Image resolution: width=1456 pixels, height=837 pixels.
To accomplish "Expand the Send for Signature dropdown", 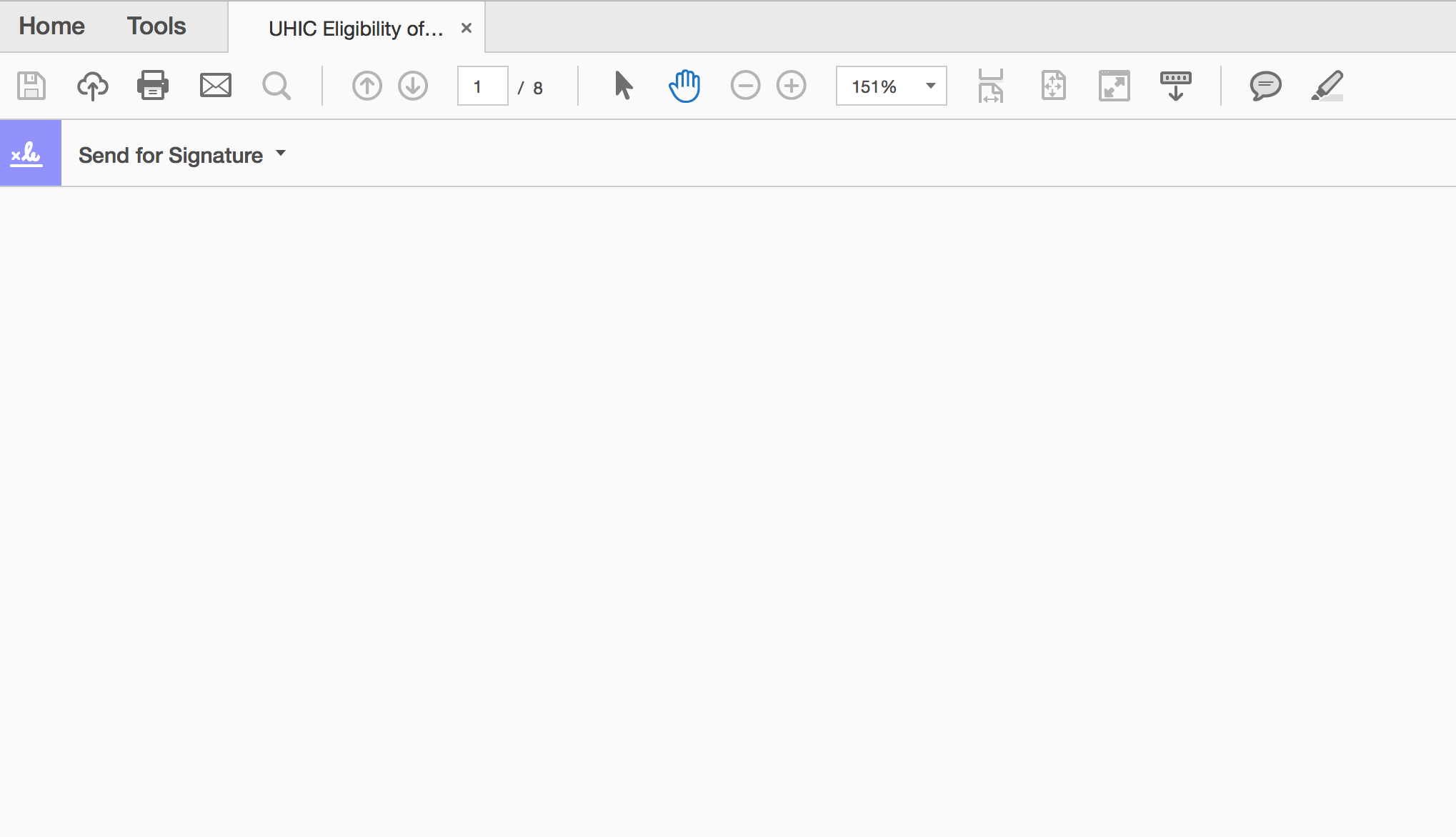I will pos(281,155).
